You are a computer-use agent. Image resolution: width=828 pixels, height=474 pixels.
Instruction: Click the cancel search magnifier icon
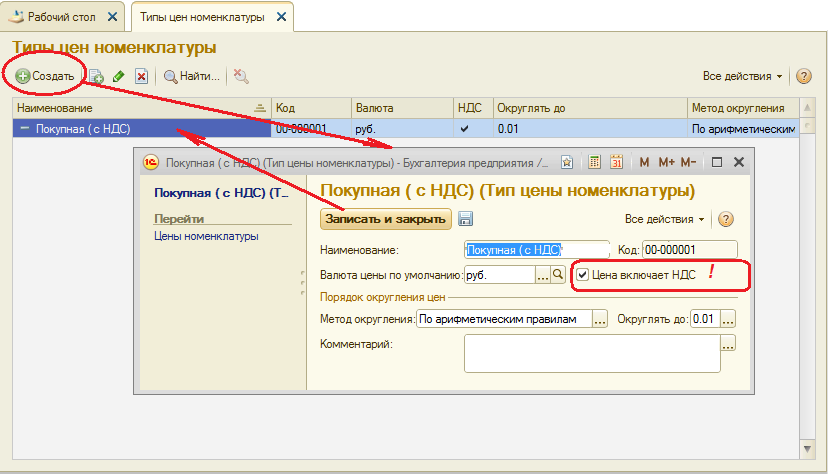[241, 76]
